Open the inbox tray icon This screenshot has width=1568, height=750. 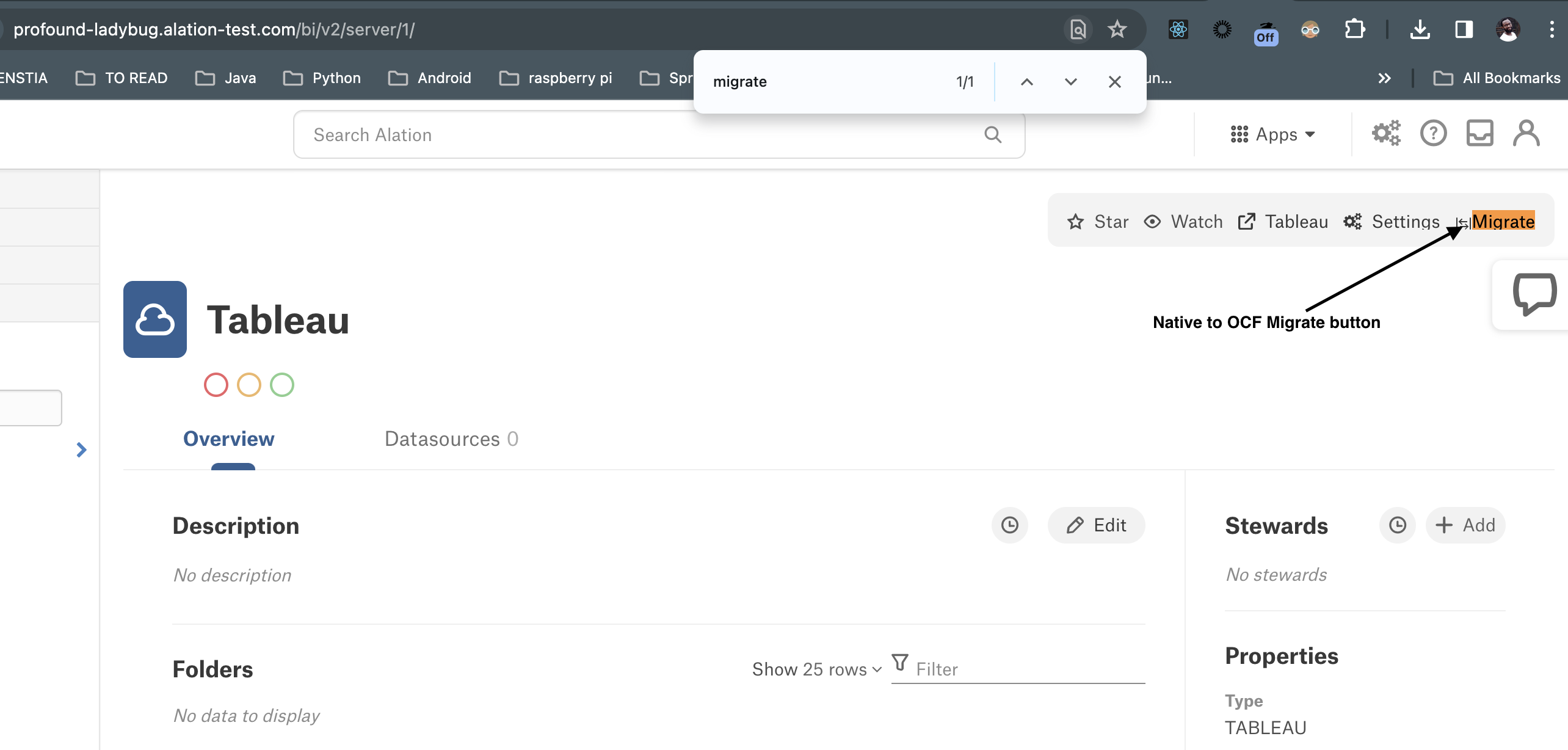1480,133
